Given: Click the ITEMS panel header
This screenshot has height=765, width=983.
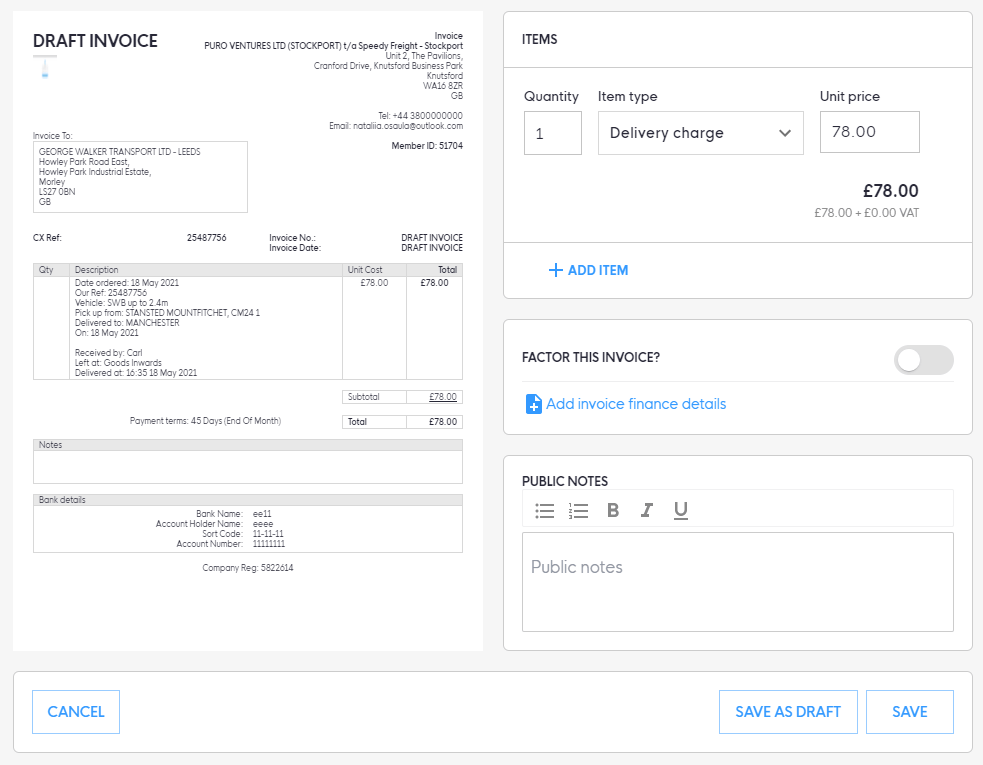Looking at the screenshot, I should tap(539, 40).
